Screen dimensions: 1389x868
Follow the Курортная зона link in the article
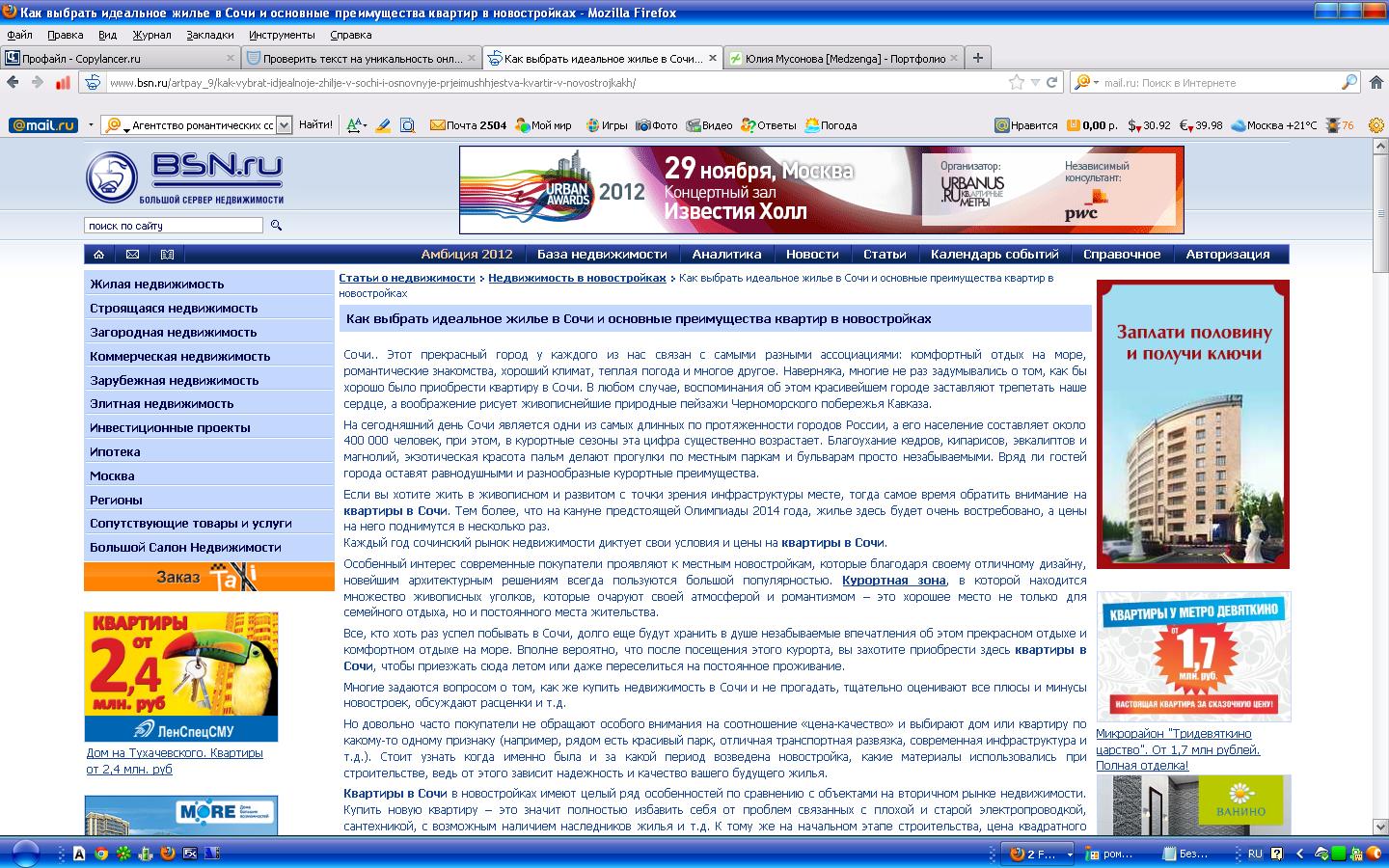point(893,581)
